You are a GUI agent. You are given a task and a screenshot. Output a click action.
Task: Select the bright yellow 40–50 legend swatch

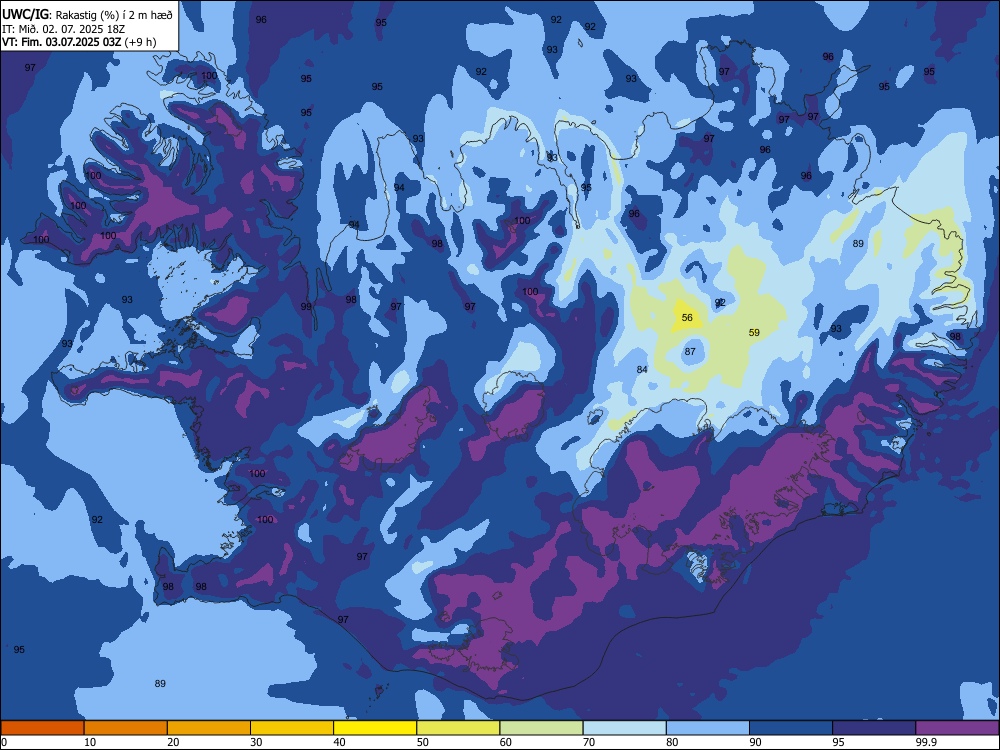[375, 728]
